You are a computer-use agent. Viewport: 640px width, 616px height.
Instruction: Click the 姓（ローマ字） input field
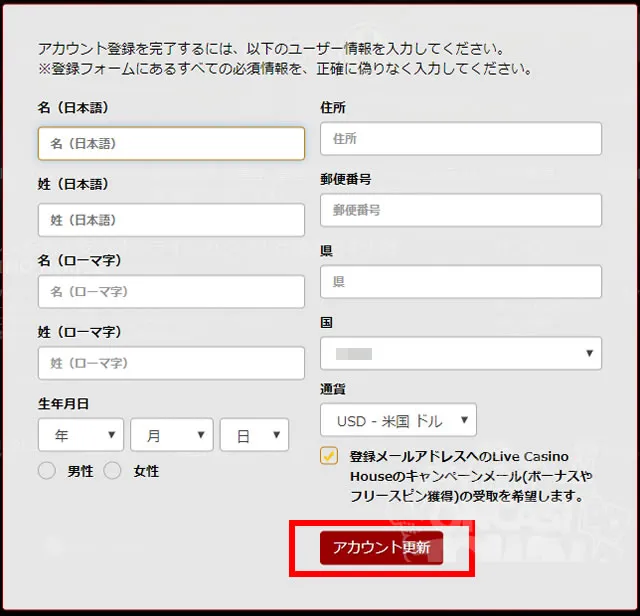171,363
